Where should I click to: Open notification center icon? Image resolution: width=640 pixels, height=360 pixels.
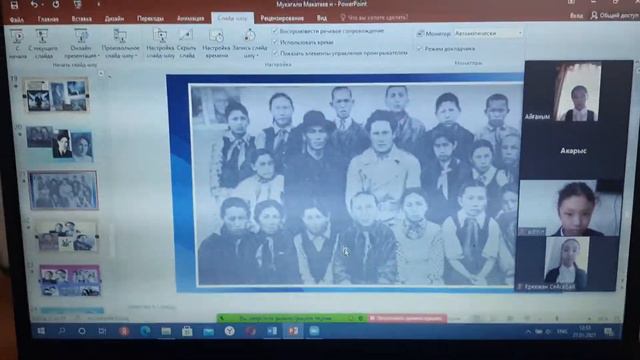(x=609, y=332)
